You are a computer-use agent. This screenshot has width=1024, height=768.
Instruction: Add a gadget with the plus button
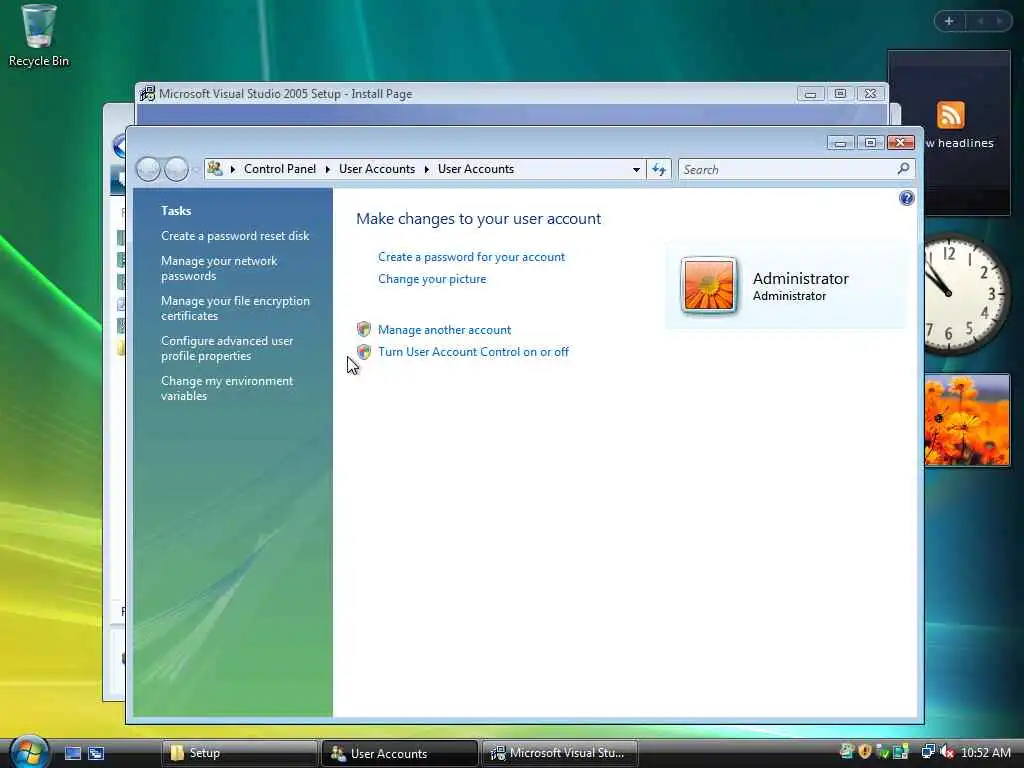click(x=949, y=21)
